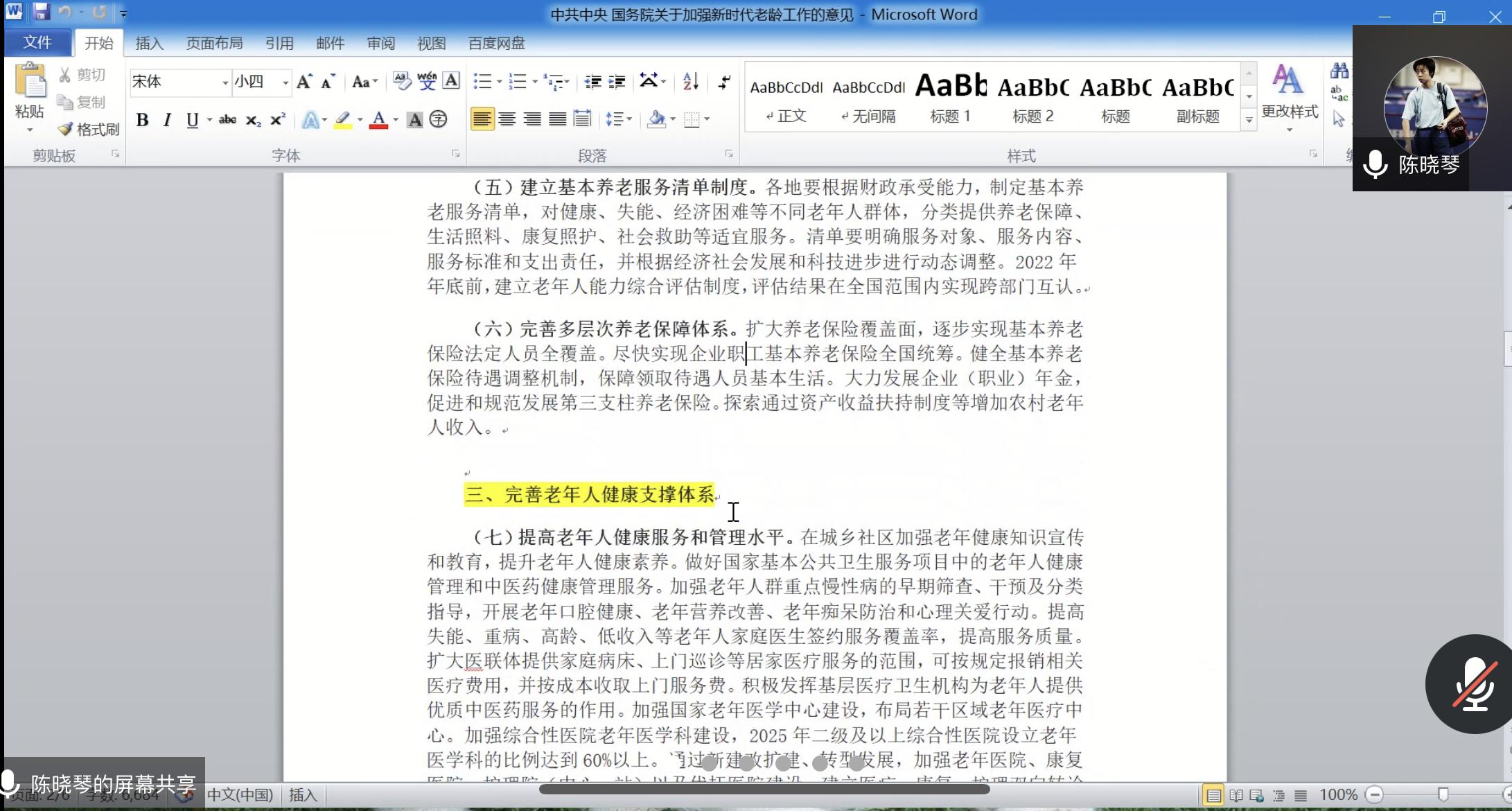Toggle Bold formatting button

142,120
